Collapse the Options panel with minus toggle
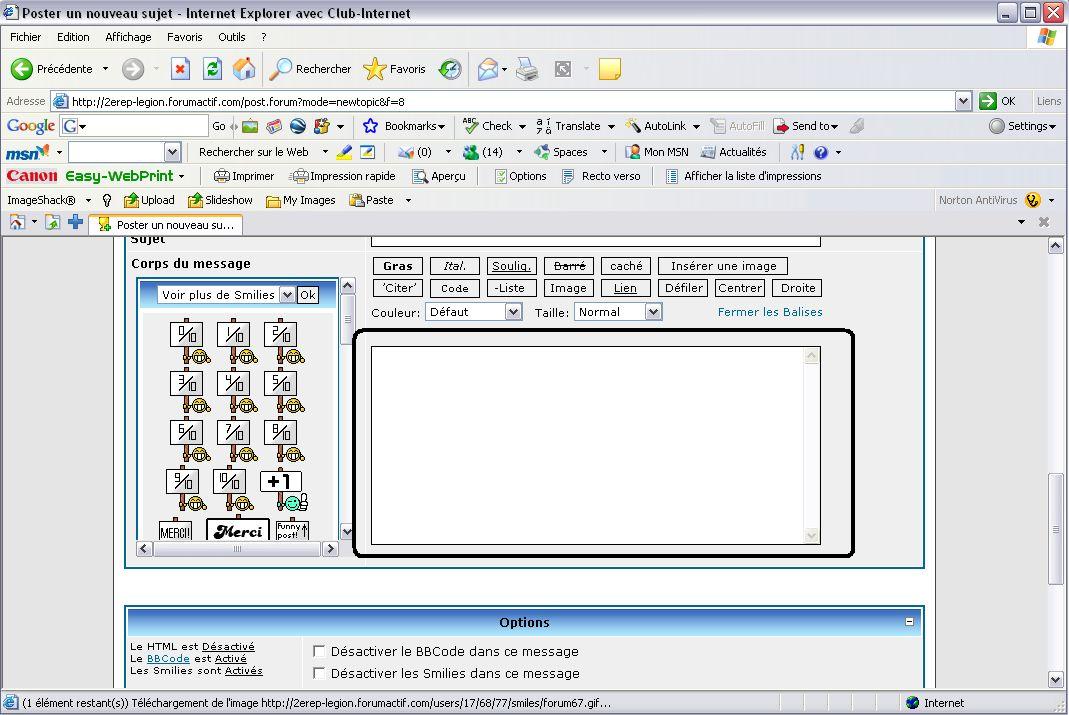 click(x=909, y=622)
